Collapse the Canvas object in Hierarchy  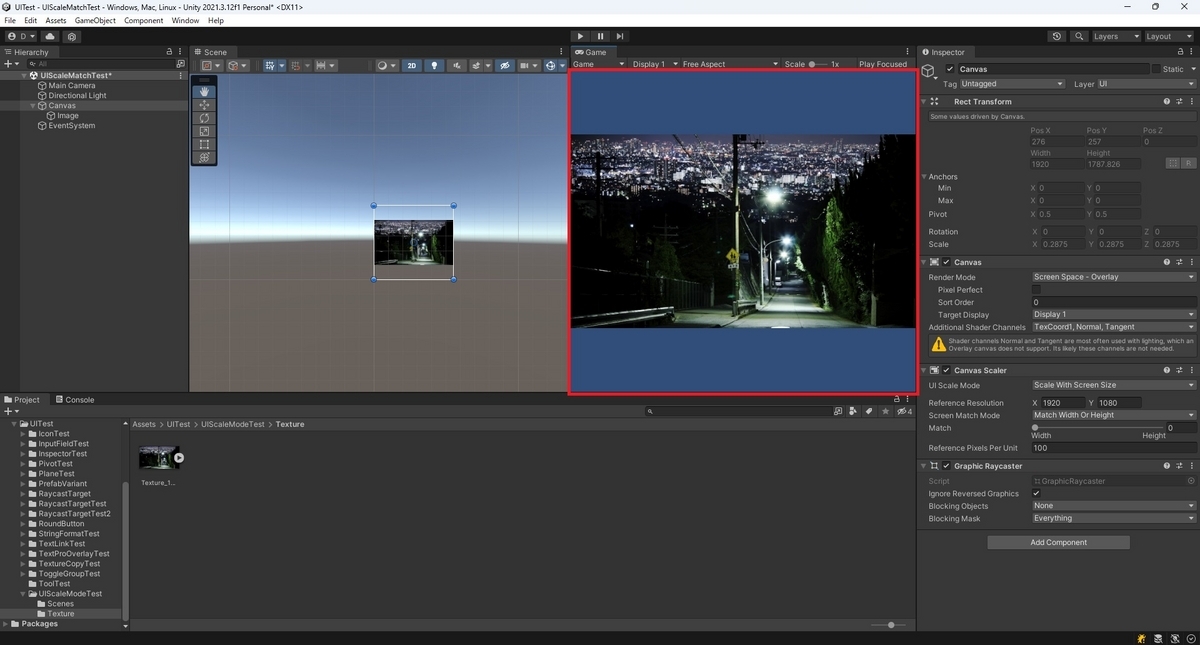[32, 106]
